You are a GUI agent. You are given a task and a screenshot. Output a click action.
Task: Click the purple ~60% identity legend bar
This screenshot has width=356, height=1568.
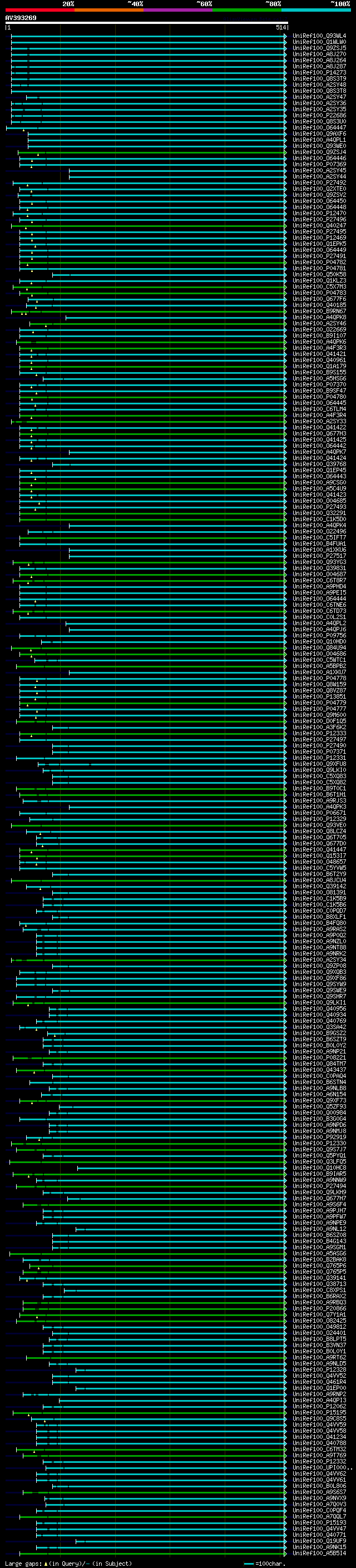177,10
